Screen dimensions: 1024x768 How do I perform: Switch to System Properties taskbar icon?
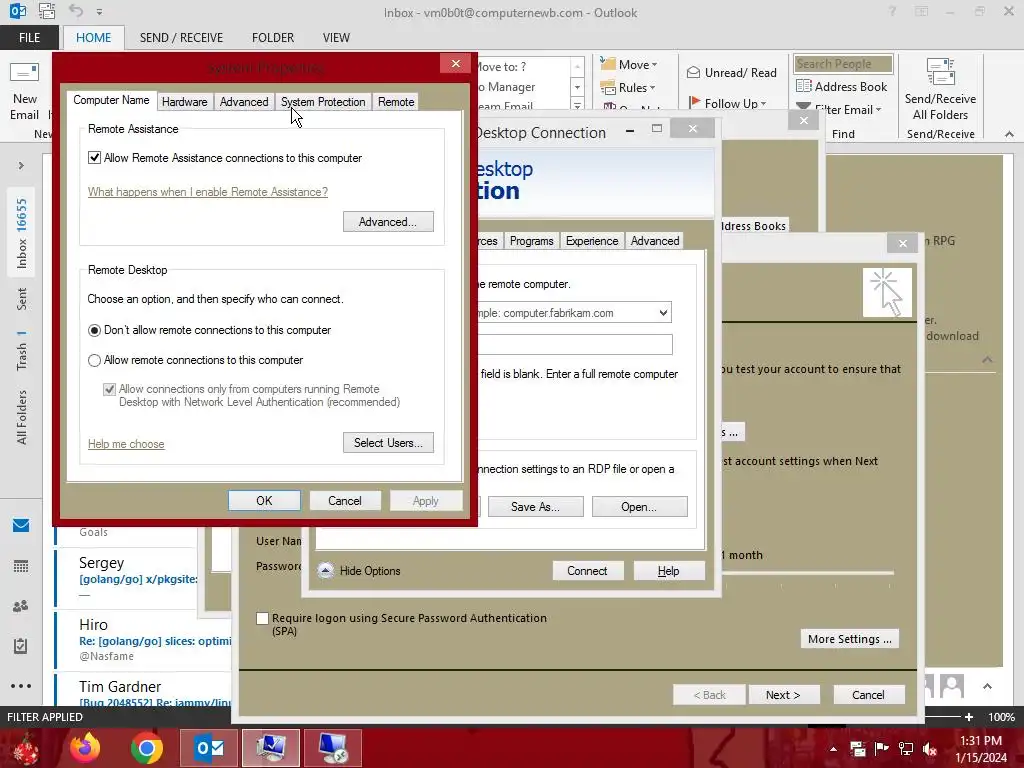270,748
